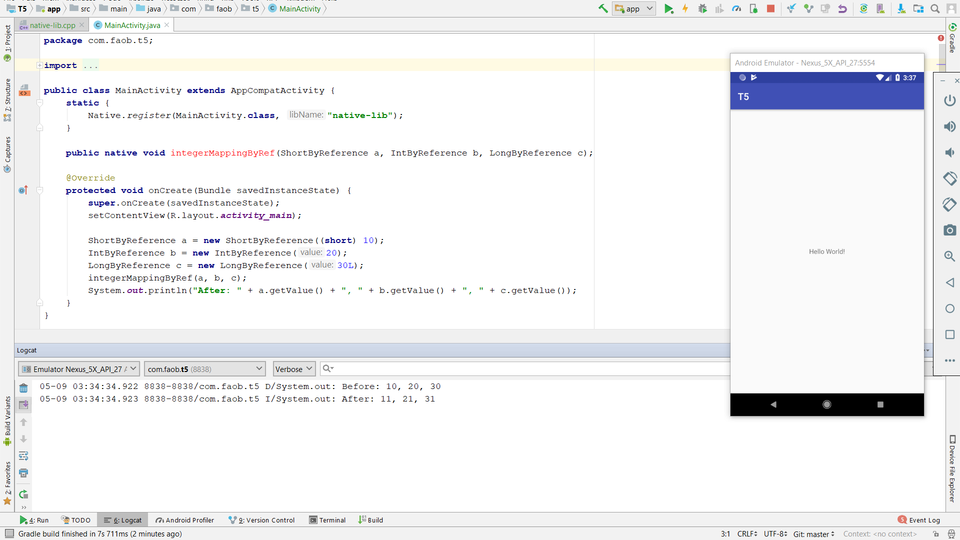This screenshot has width=960, height=540.
Task: Click emulator sidebar Overview square
Action: [950, 334]
